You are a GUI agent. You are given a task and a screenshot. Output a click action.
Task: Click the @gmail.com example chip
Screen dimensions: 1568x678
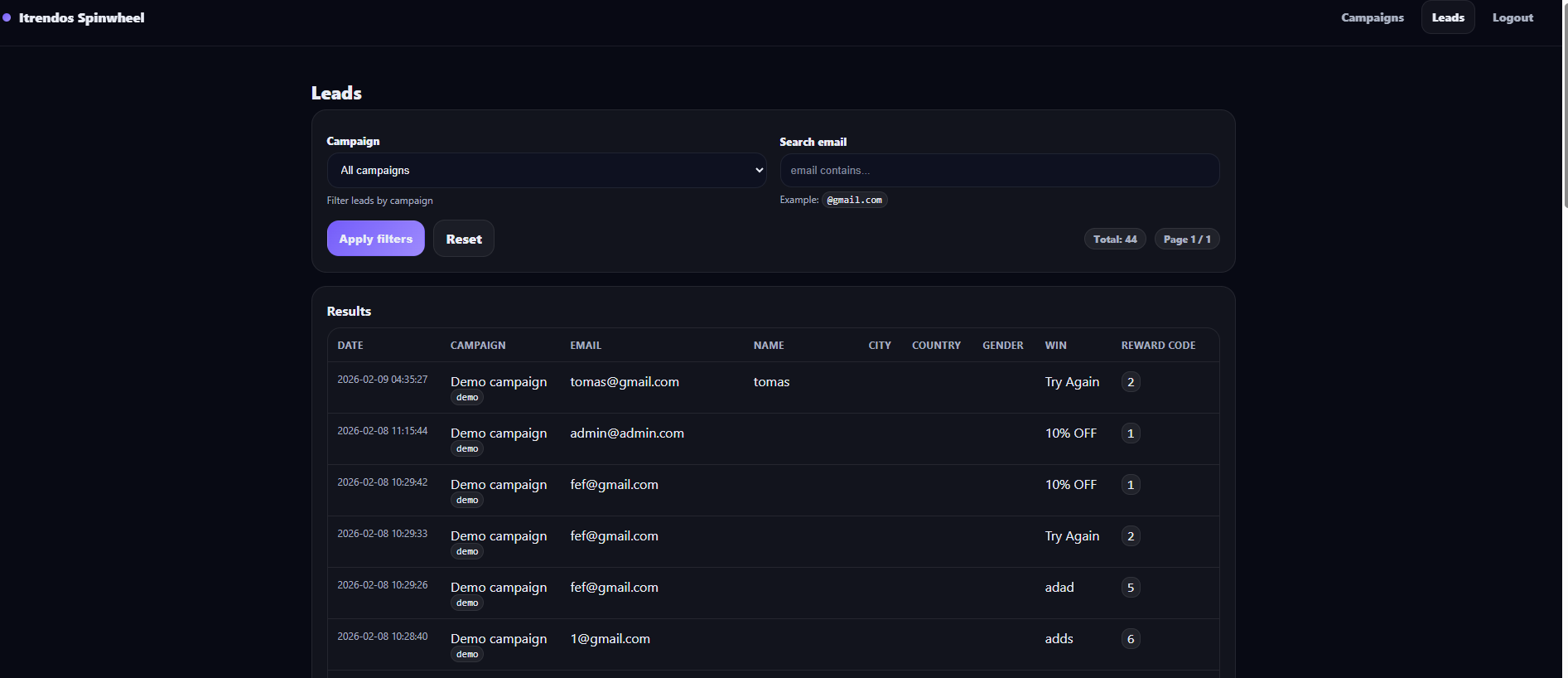click(x=854, y=200)
